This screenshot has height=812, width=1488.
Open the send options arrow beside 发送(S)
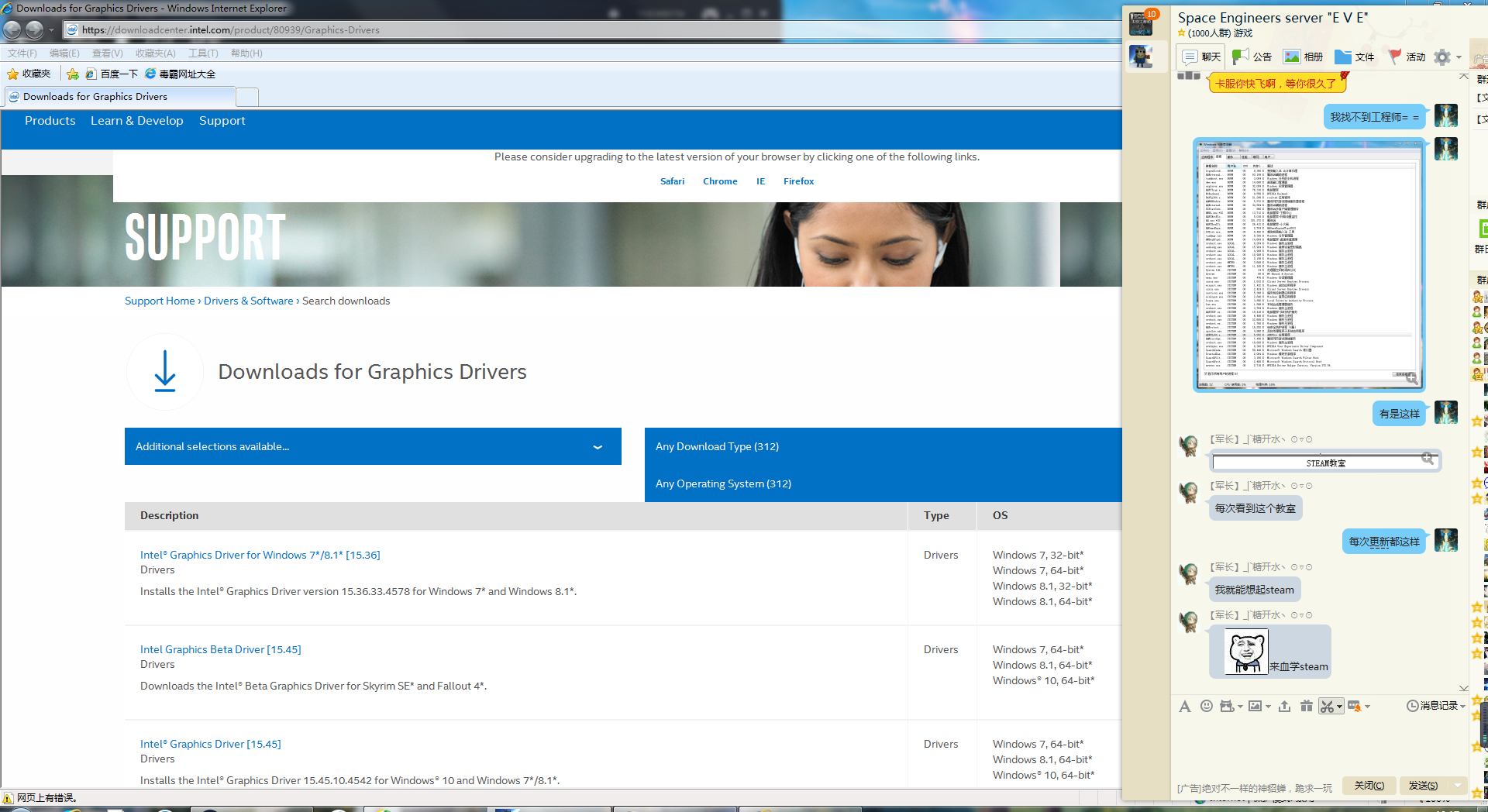[x=1458, y=786]
